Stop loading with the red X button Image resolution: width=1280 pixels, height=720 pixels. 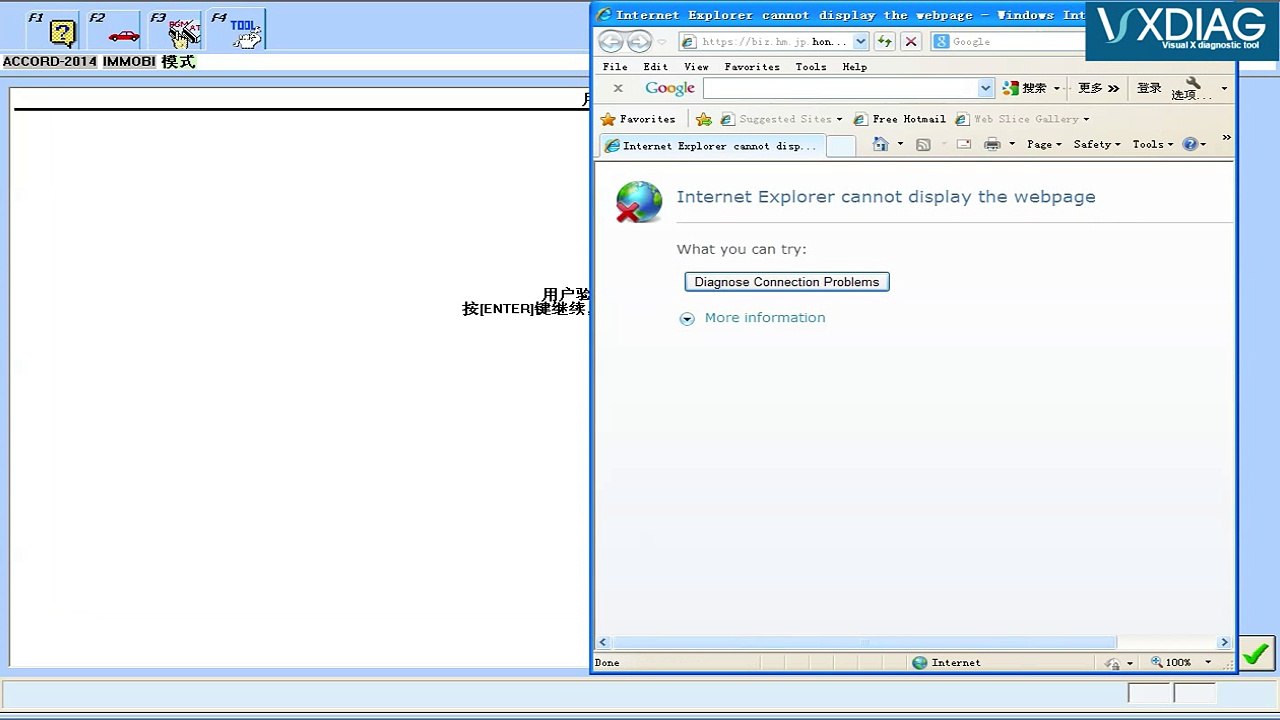coord(911,42)
